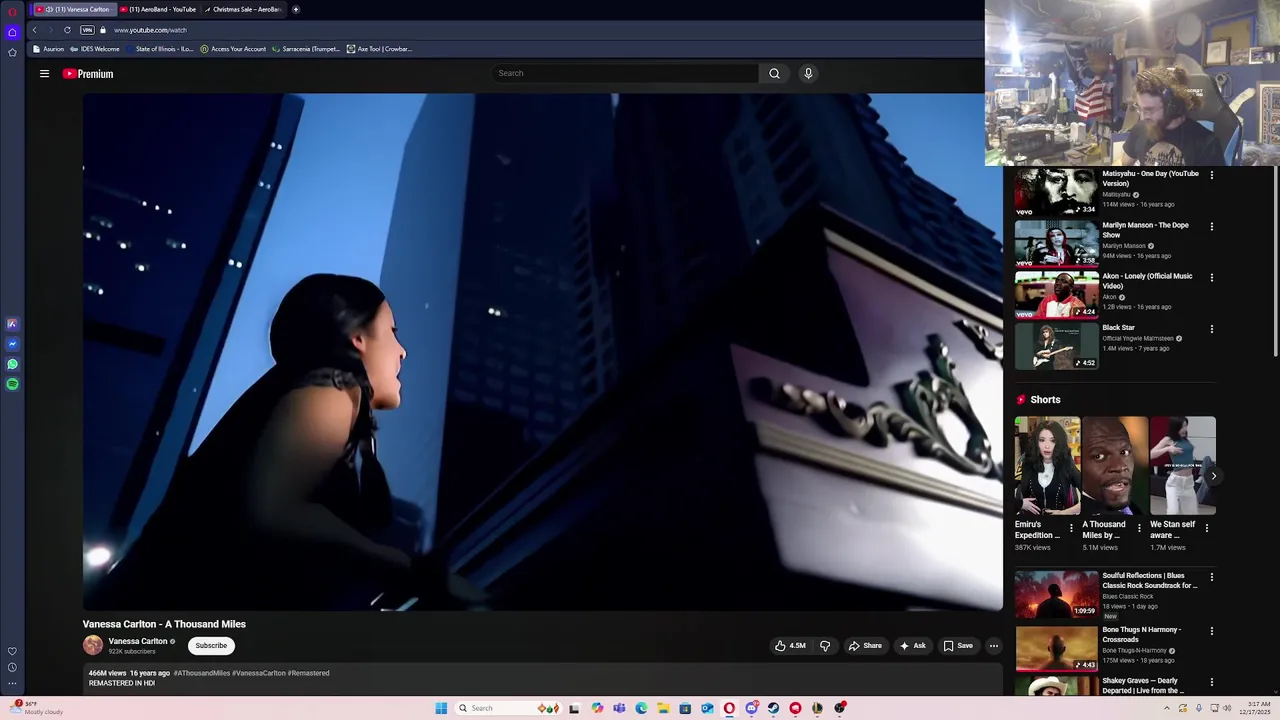Switch to Christmas Sale AeroBand tab
The height and width of the screenshot is (720, 1280).
244,9
